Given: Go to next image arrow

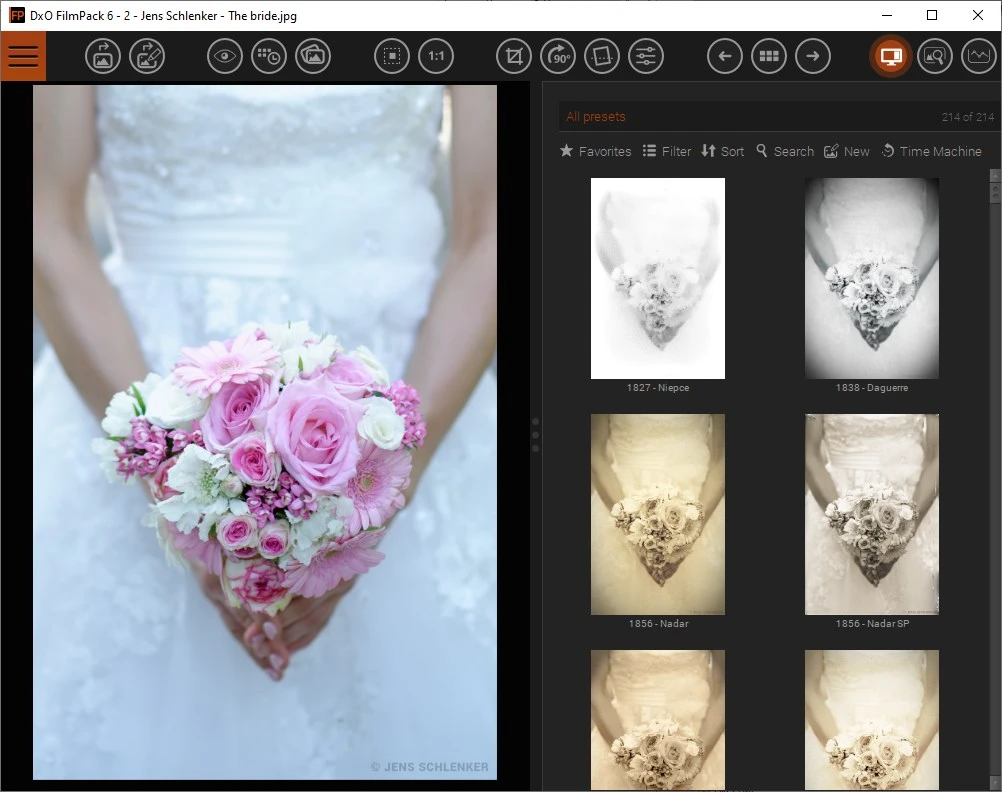Looking at the screenshot, I should pyautogui.click(x=813, y=56).
